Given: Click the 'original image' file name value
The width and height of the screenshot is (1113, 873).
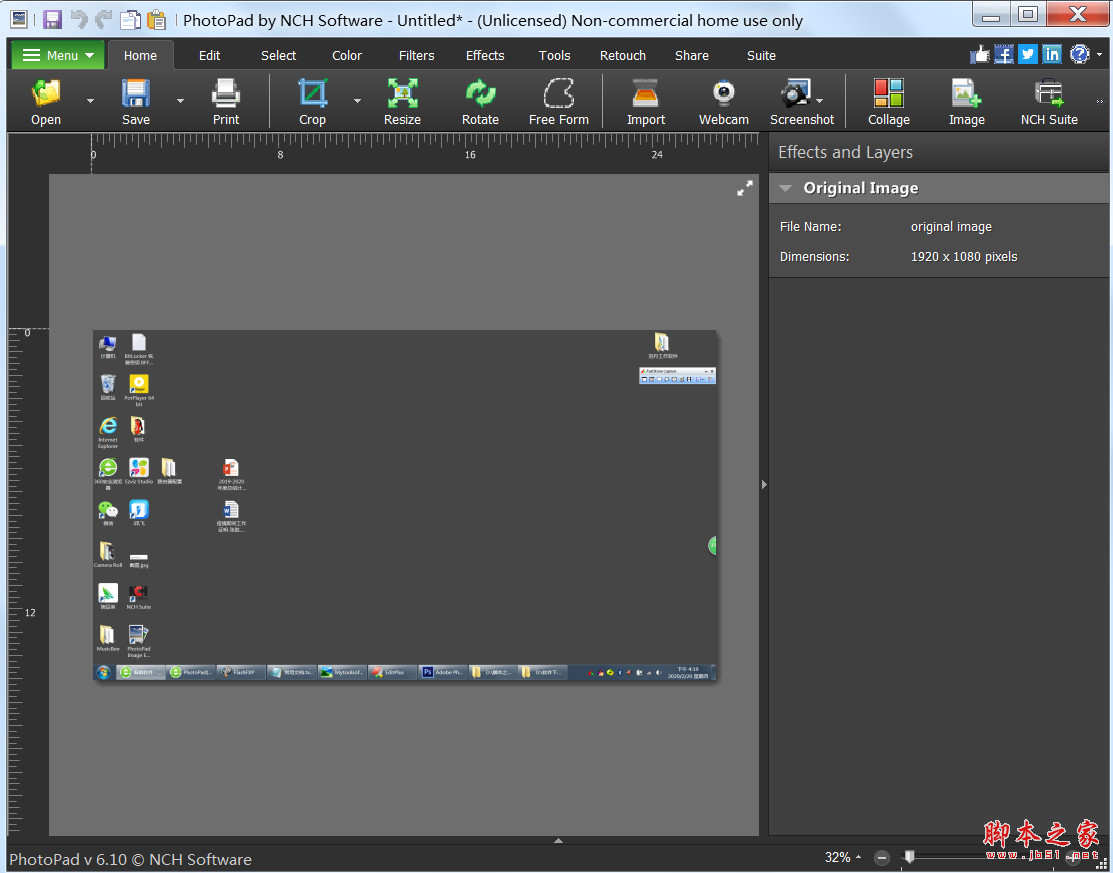Looking at the screenshot, I should [x=951, y=226].
